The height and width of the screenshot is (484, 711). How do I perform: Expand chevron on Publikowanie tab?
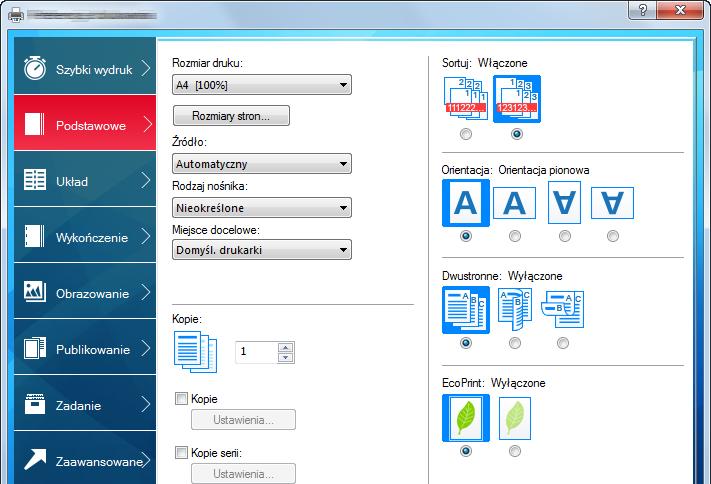coord(146,348)
